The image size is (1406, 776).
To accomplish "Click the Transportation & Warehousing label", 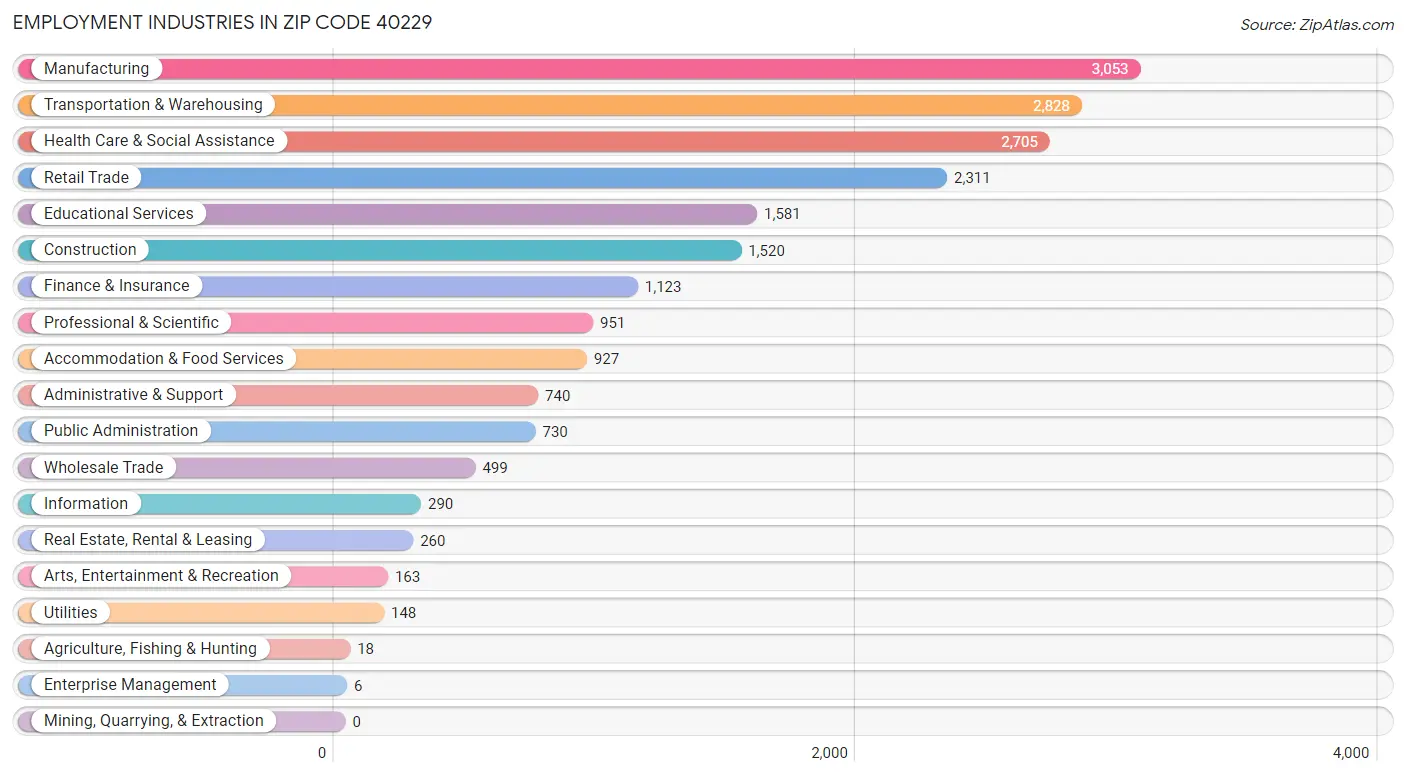I will (153, 105).
